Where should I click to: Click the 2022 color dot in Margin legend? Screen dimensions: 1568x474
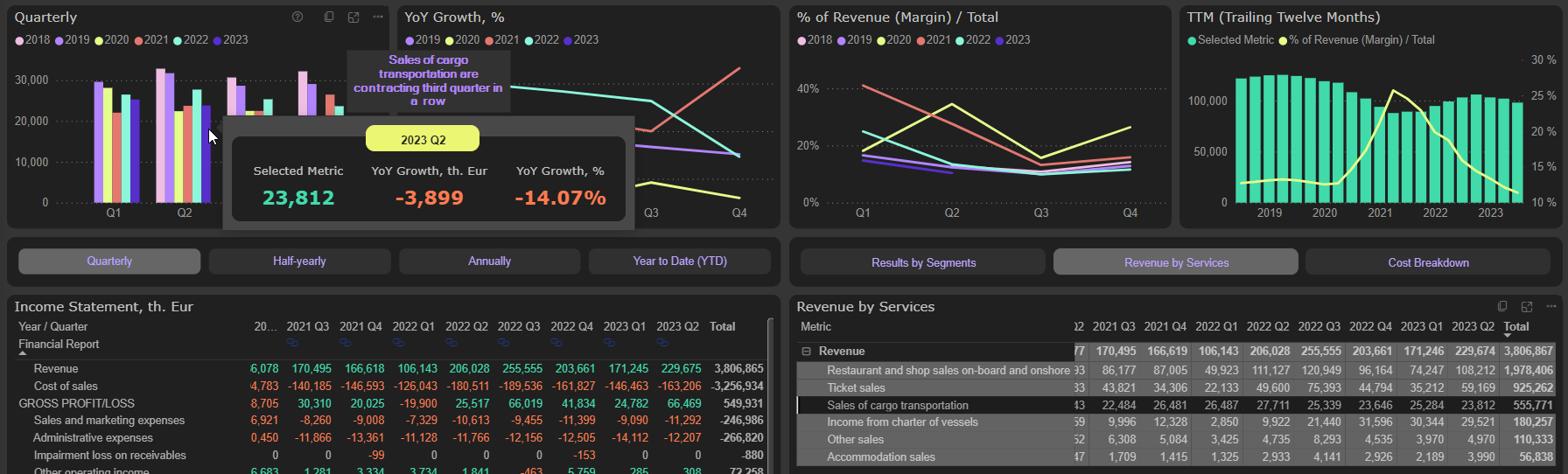960,40
